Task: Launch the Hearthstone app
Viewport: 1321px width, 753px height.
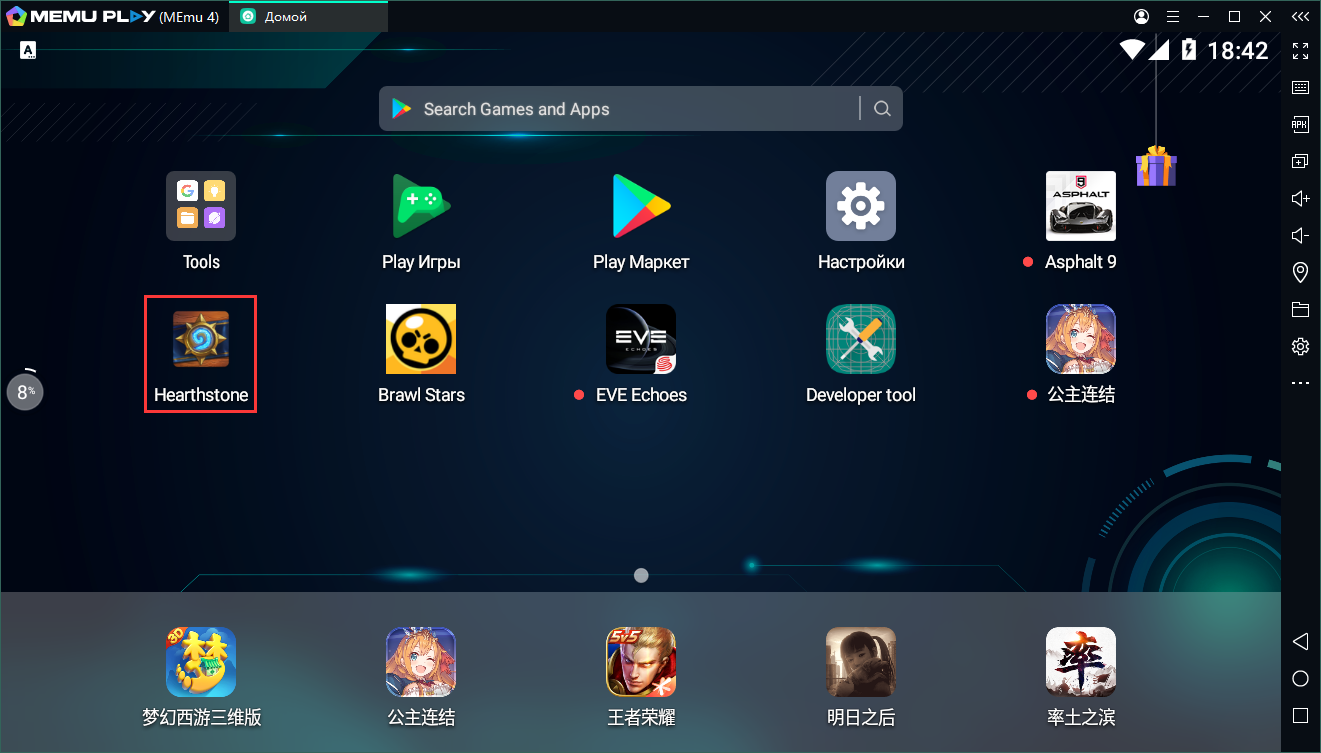Action: (201, 340)
